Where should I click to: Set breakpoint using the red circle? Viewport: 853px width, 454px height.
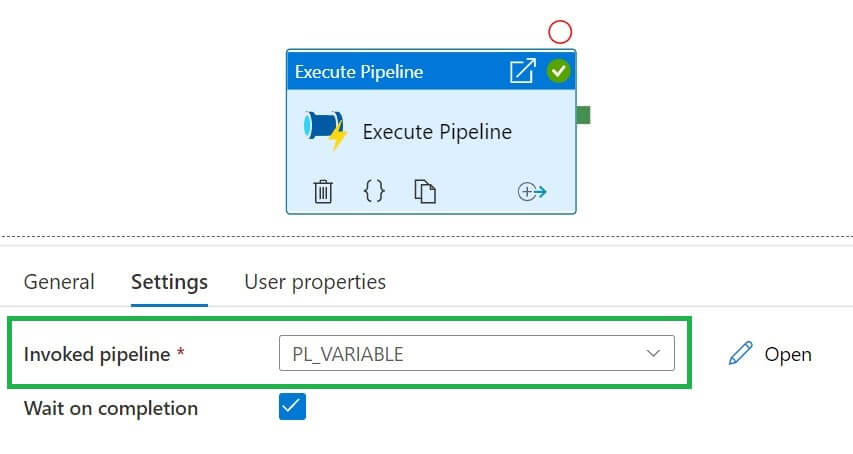pos(560,32)
